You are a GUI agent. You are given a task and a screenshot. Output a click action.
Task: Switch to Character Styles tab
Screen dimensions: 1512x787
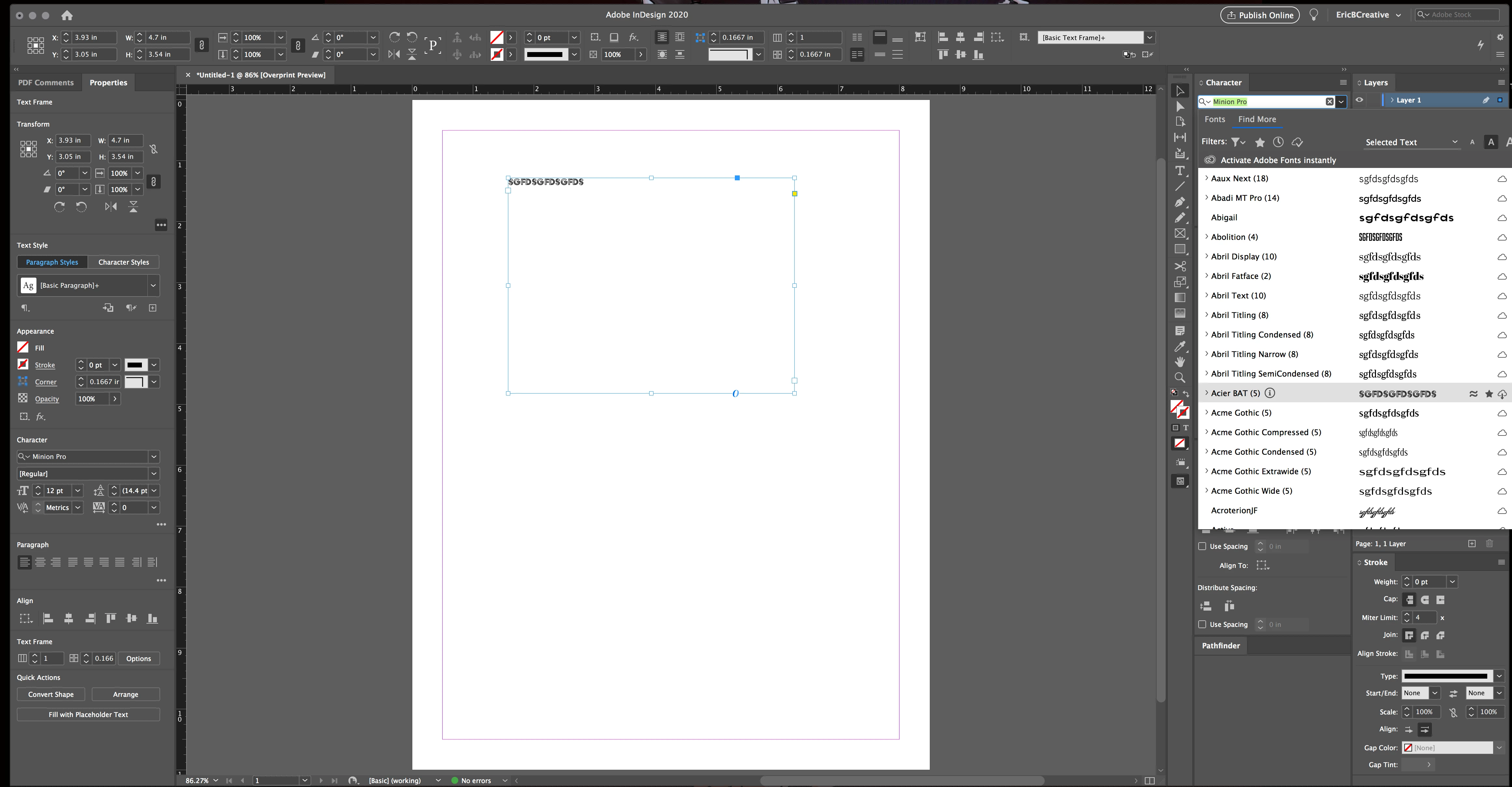pos(123,262)
